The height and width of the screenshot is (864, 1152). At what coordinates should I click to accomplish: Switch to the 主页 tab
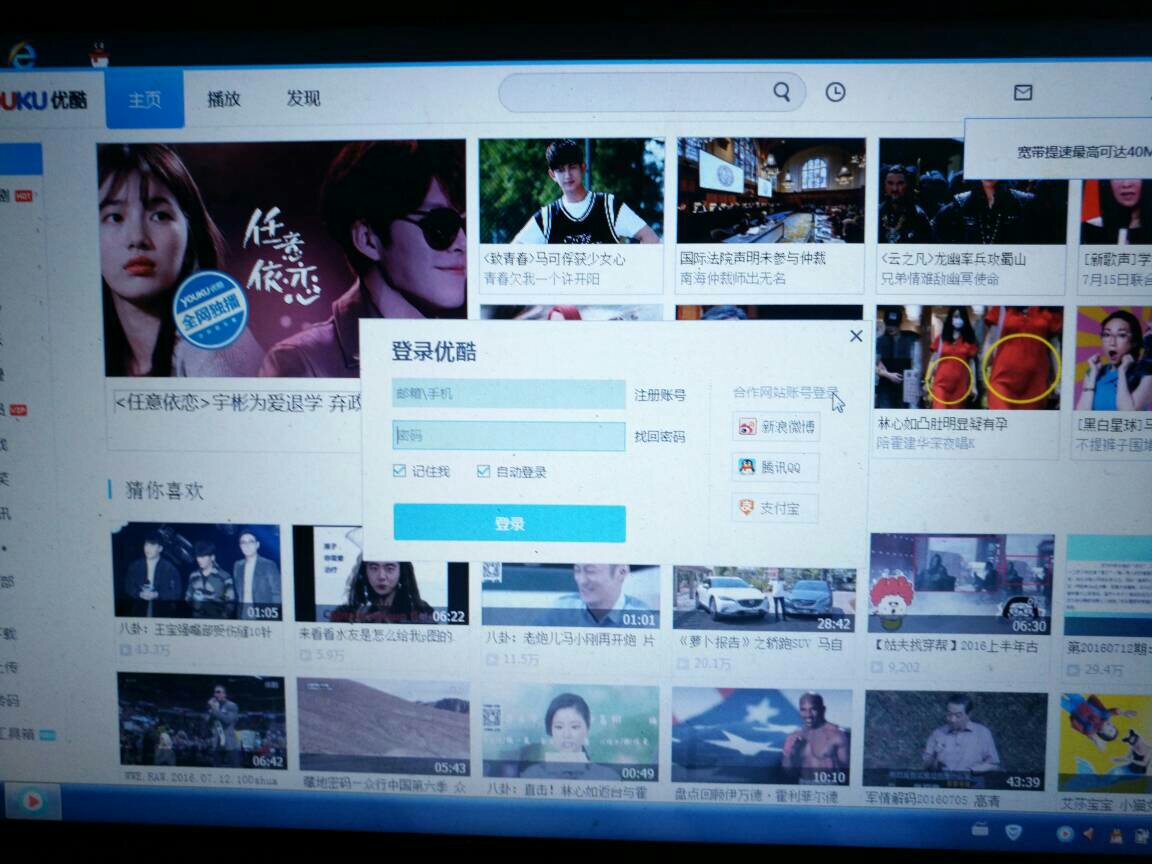145,98
